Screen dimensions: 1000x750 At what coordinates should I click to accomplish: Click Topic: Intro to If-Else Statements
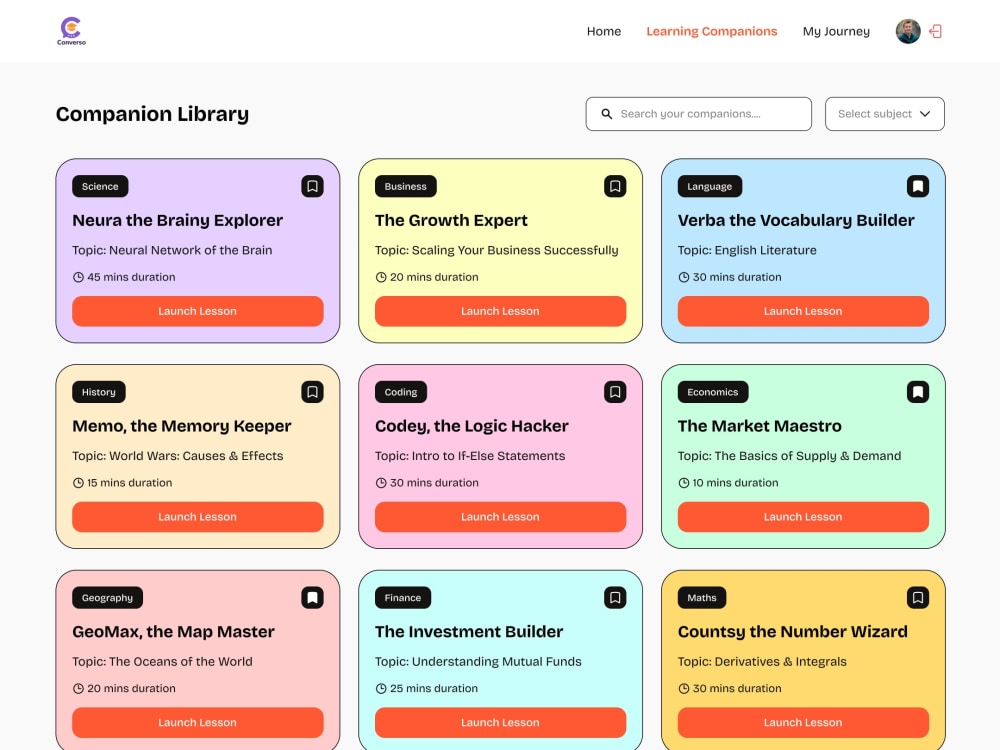(470, 456)
